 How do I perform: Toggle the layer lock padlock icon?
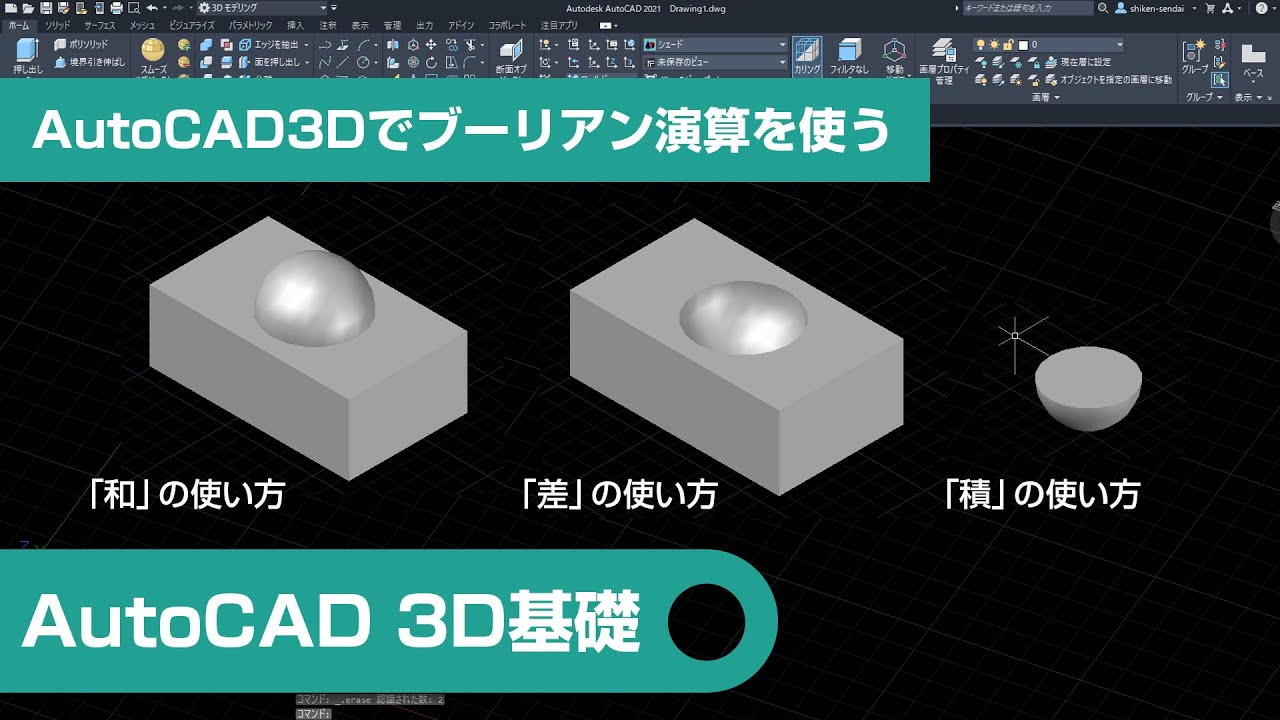tap(1008, 45)
